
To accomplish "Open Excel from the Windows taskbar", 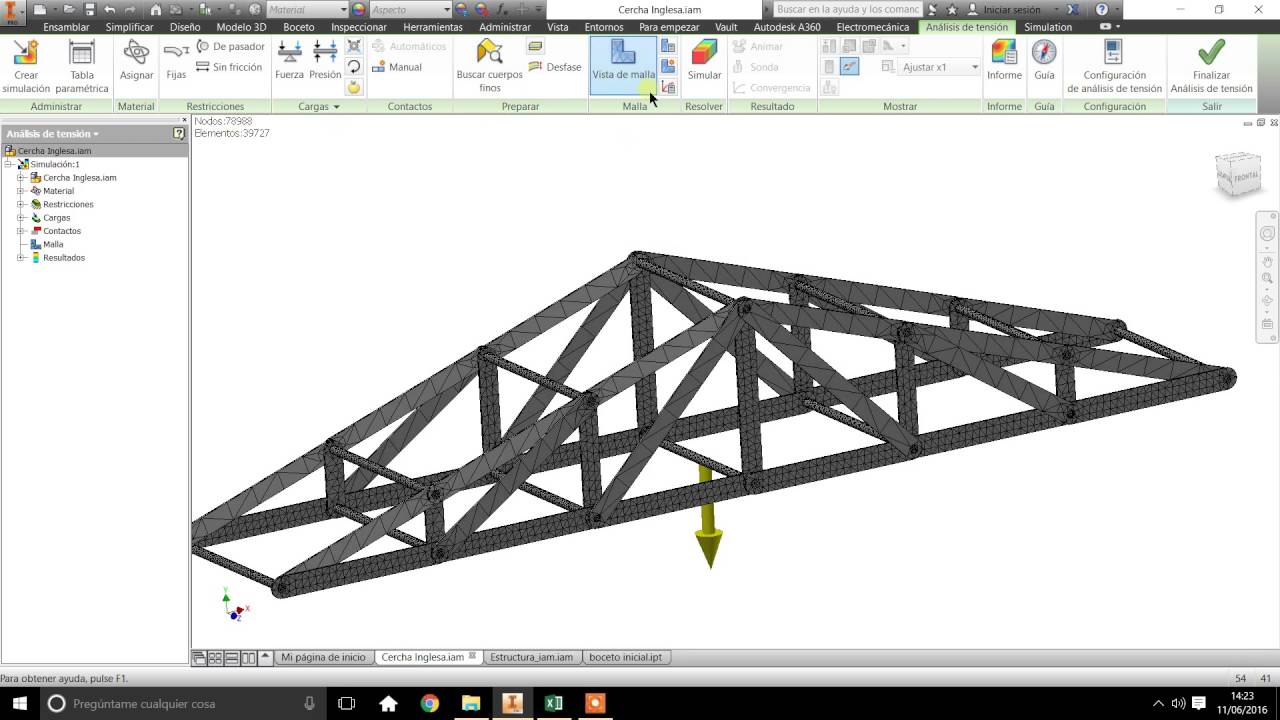I will [x=553, y=703].
